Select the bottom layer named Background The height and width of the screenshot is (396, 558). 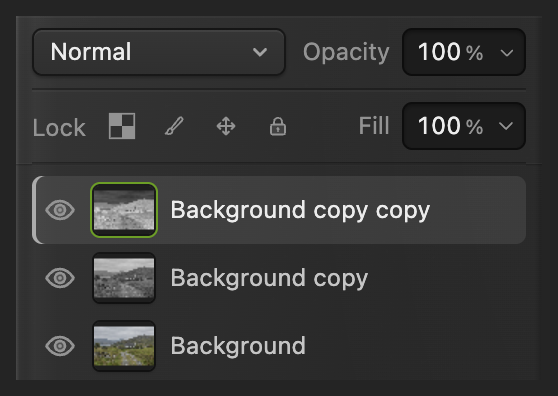tap(238, 346)
